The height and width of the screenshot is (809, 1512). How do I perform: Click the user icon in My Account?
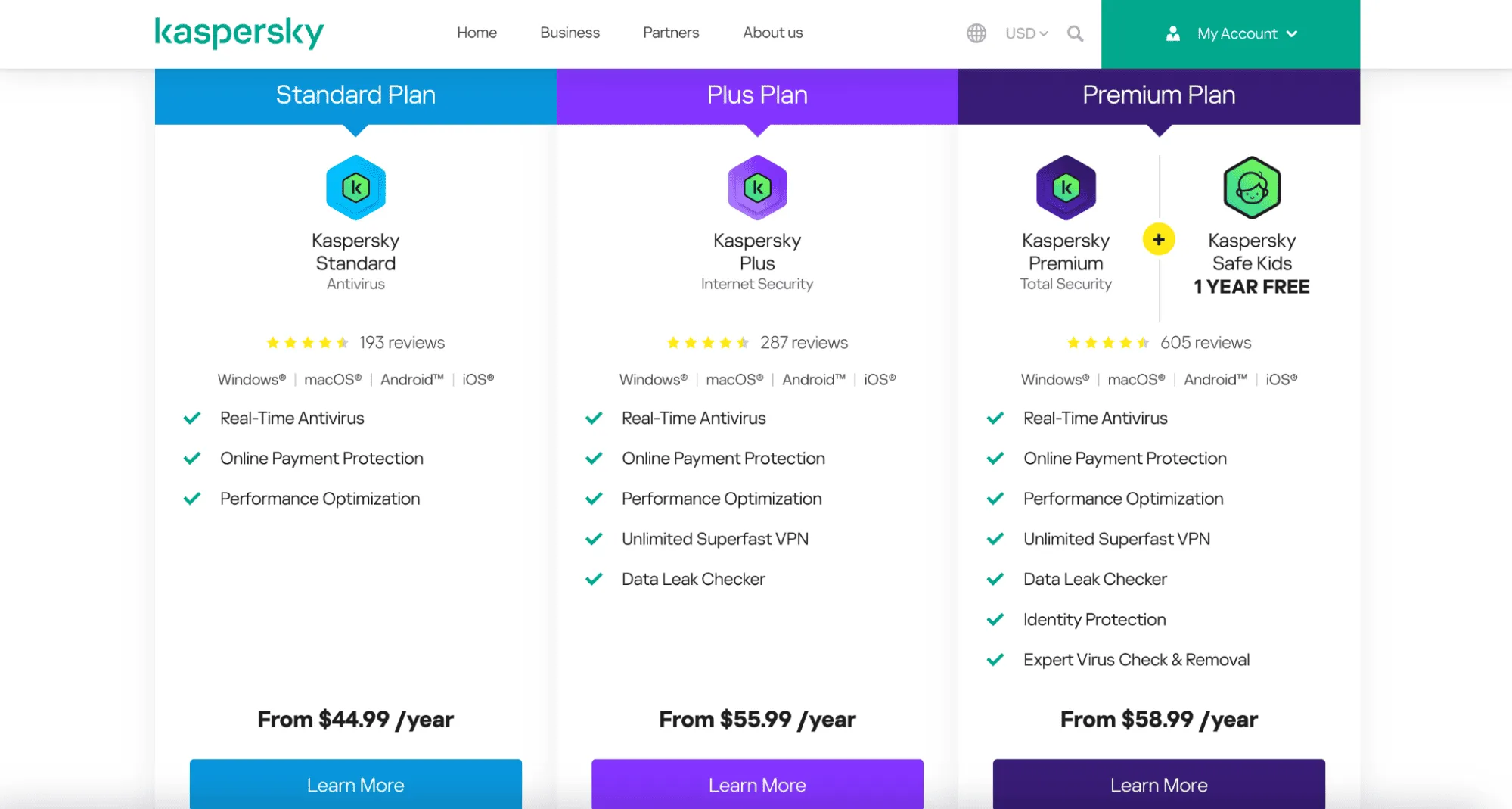click(x=1173, y=33)
